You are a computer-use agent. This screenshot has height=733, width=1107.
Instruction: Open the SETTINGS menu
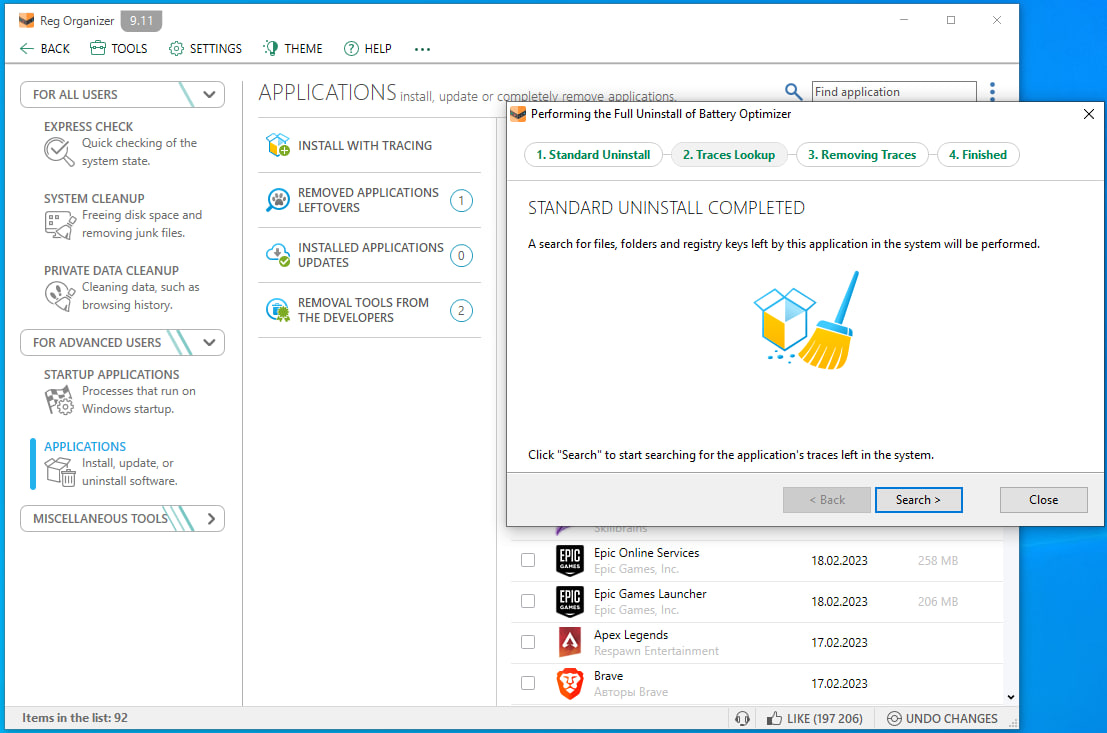(x=205, y=49)
